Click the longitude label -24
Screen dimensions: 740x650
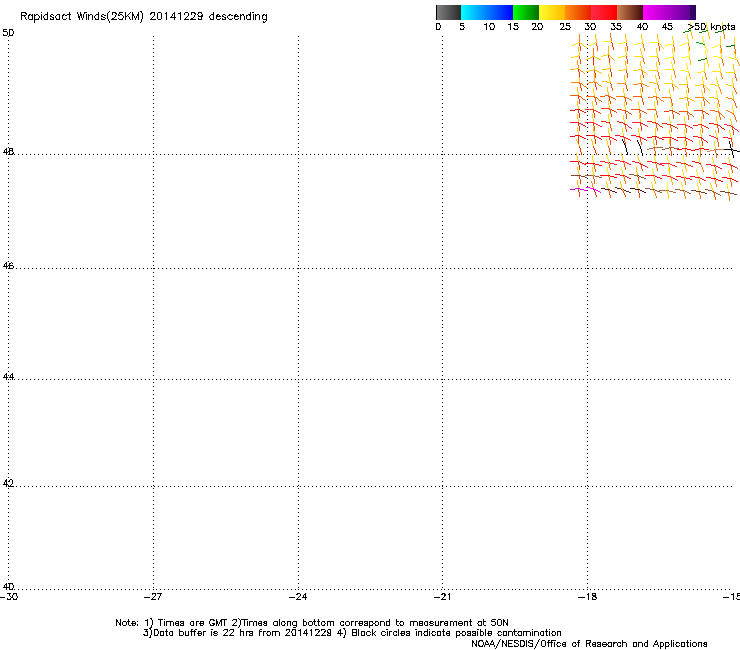pos(298,597)
